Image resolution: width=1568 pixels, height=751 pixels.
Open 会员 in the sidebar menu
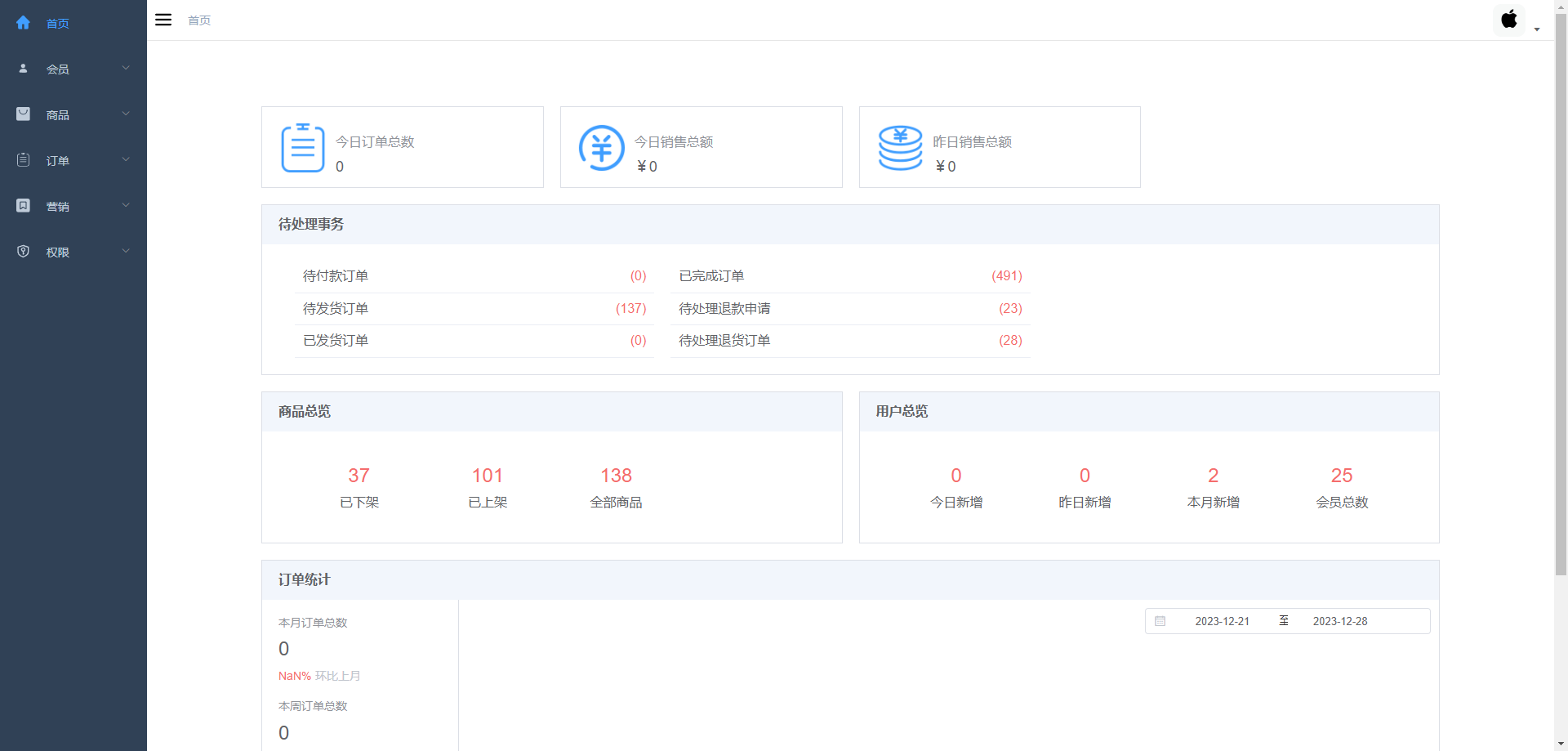click(x=73, y=69)
